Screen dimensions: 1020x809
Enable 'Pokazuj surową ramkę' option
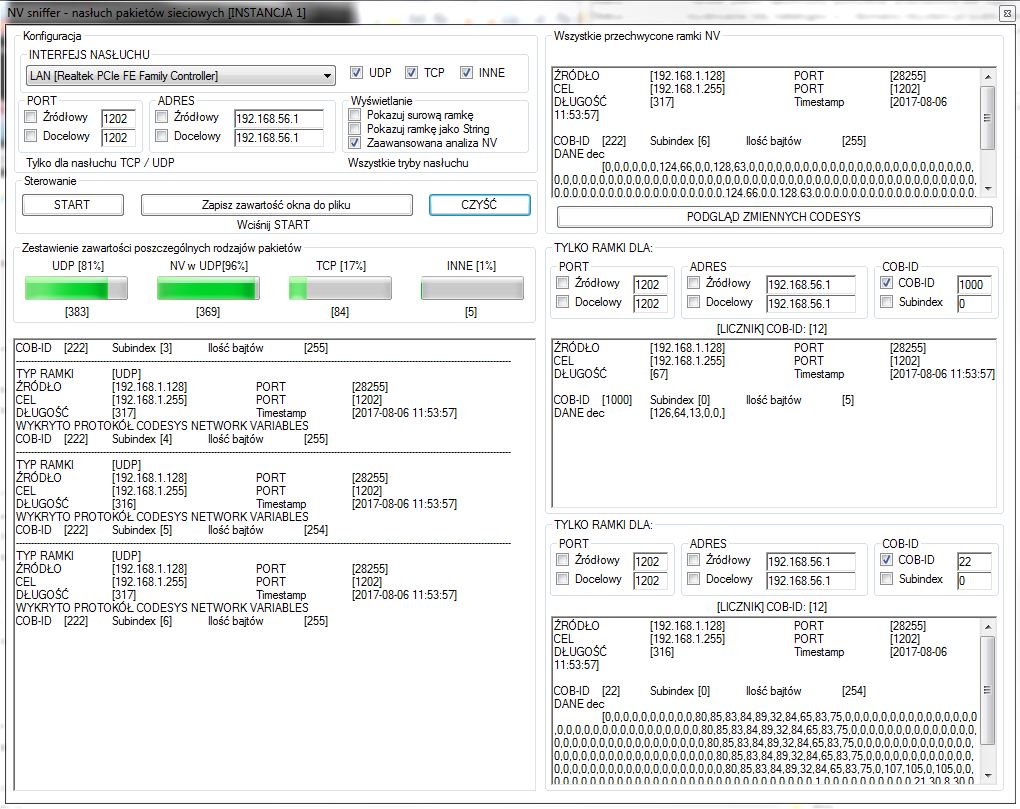click(355, 115)
